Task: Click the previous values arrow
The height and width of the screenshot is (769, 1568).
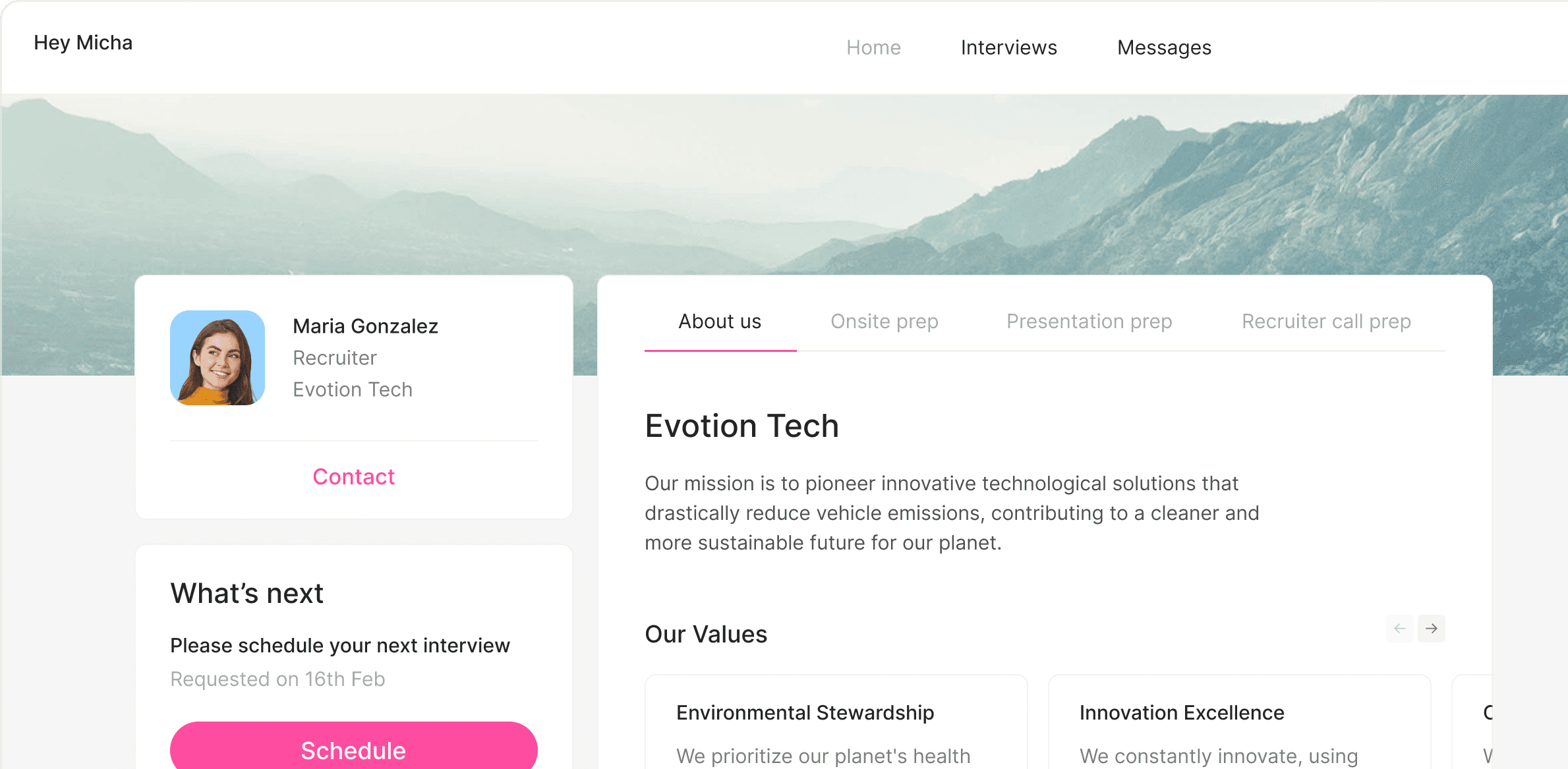Action: coord(1399,629)
